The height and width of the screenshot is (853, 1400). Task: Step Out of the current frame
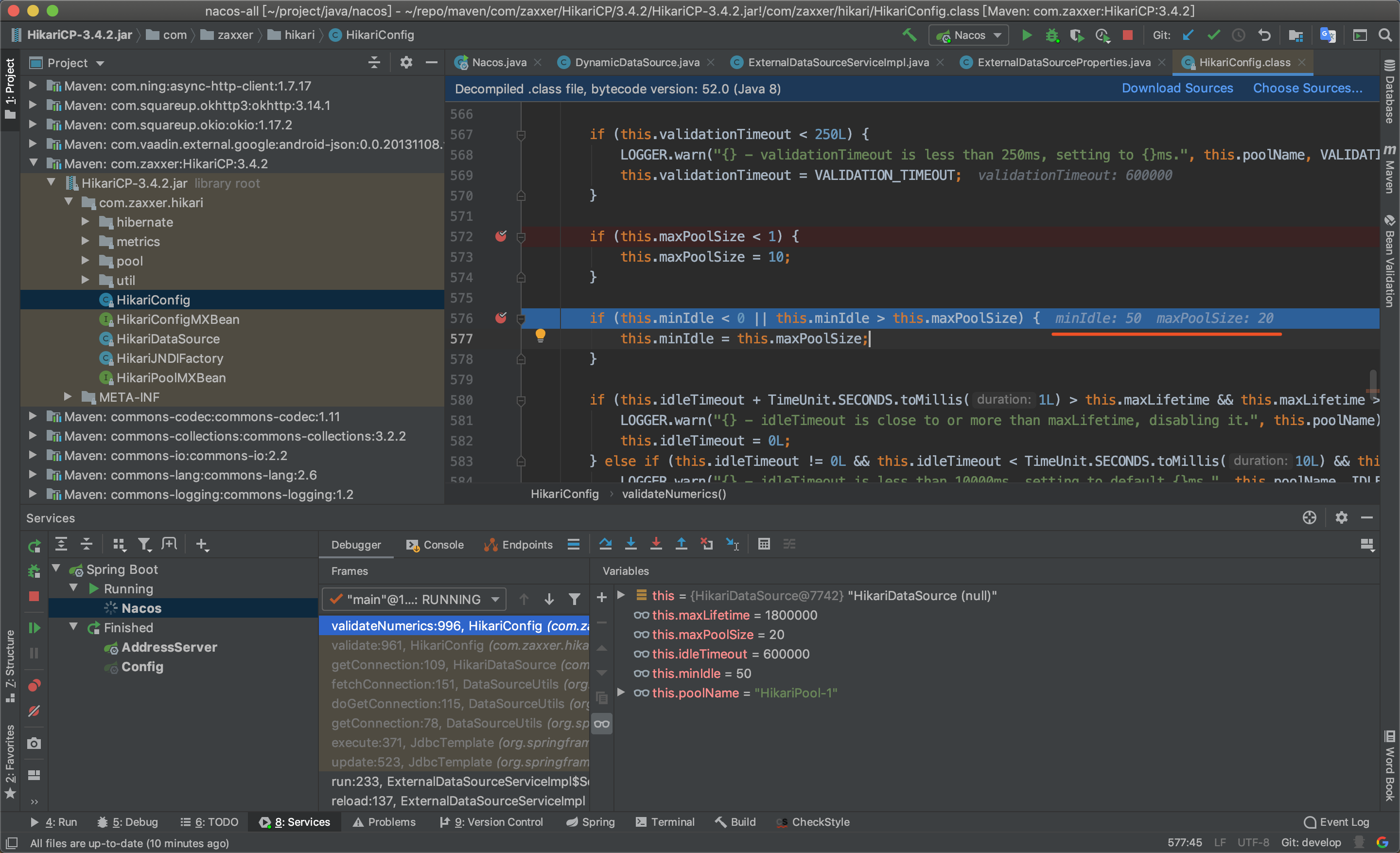tap(681, 544)
